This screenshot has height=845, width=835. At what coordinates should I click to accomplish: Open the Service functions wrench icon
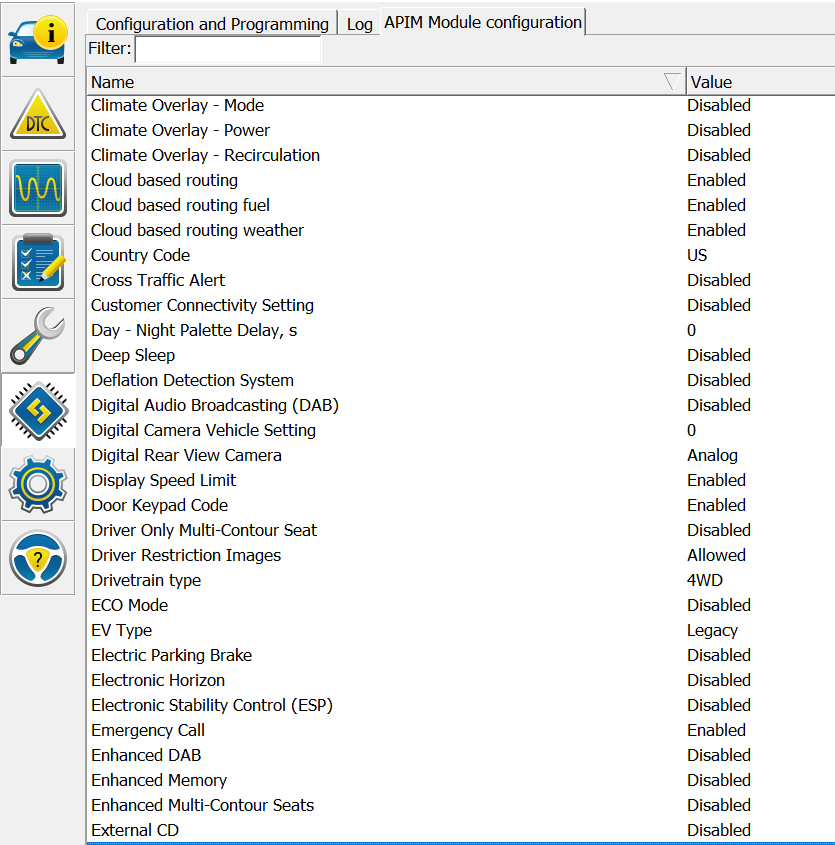pos(37,336)
